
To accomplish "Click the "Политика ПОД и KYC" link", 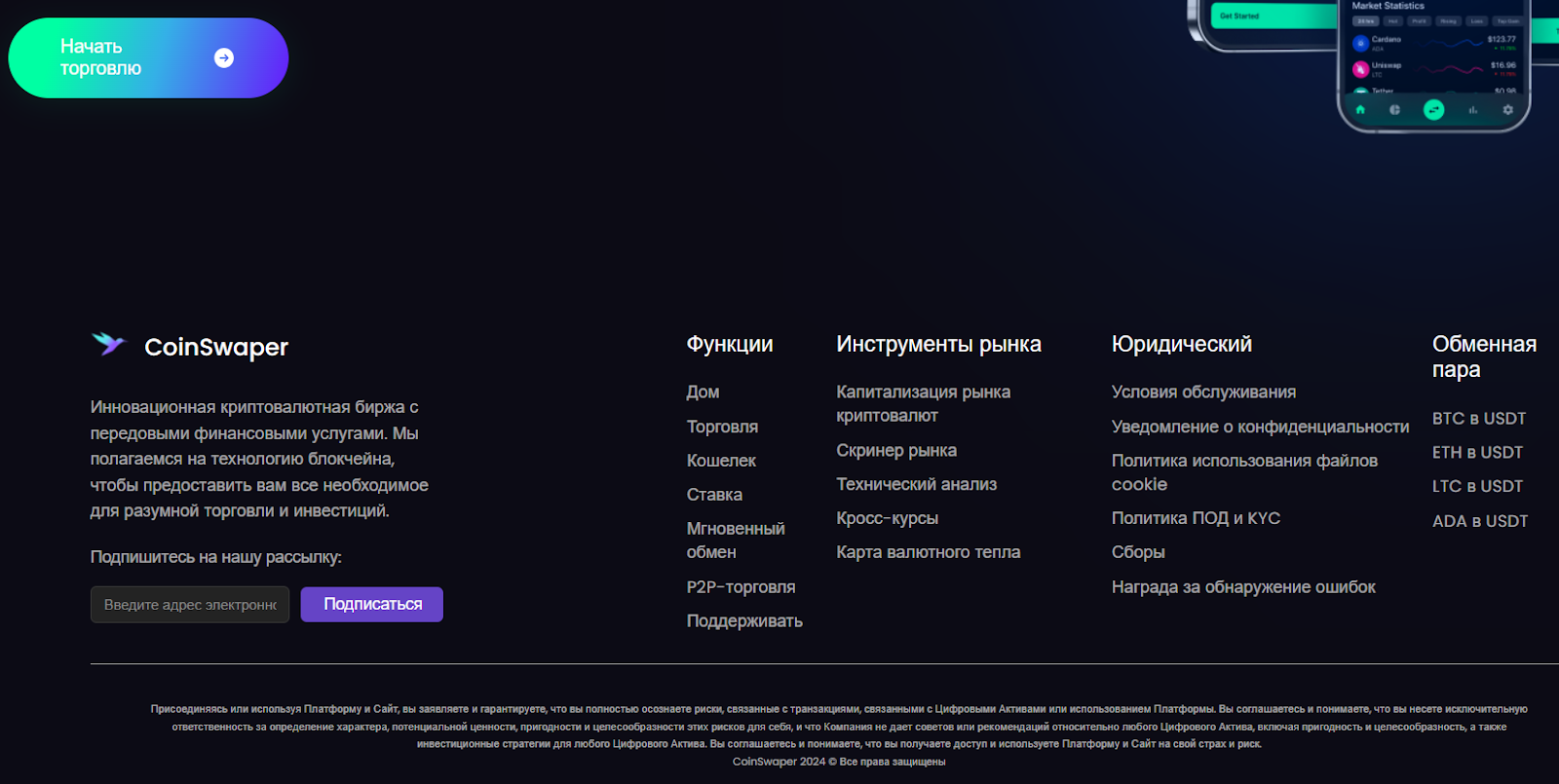I will [1196, 519].
